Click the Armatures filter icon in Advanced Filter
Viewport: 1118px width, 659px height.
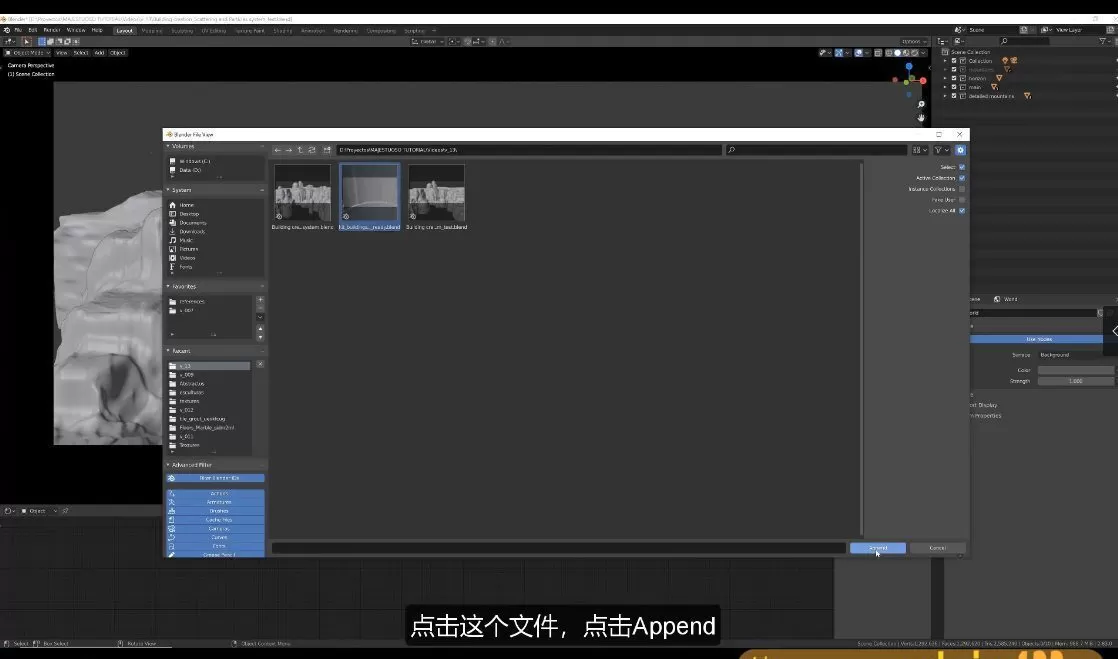pyautogui.click(x=172, y=502)
